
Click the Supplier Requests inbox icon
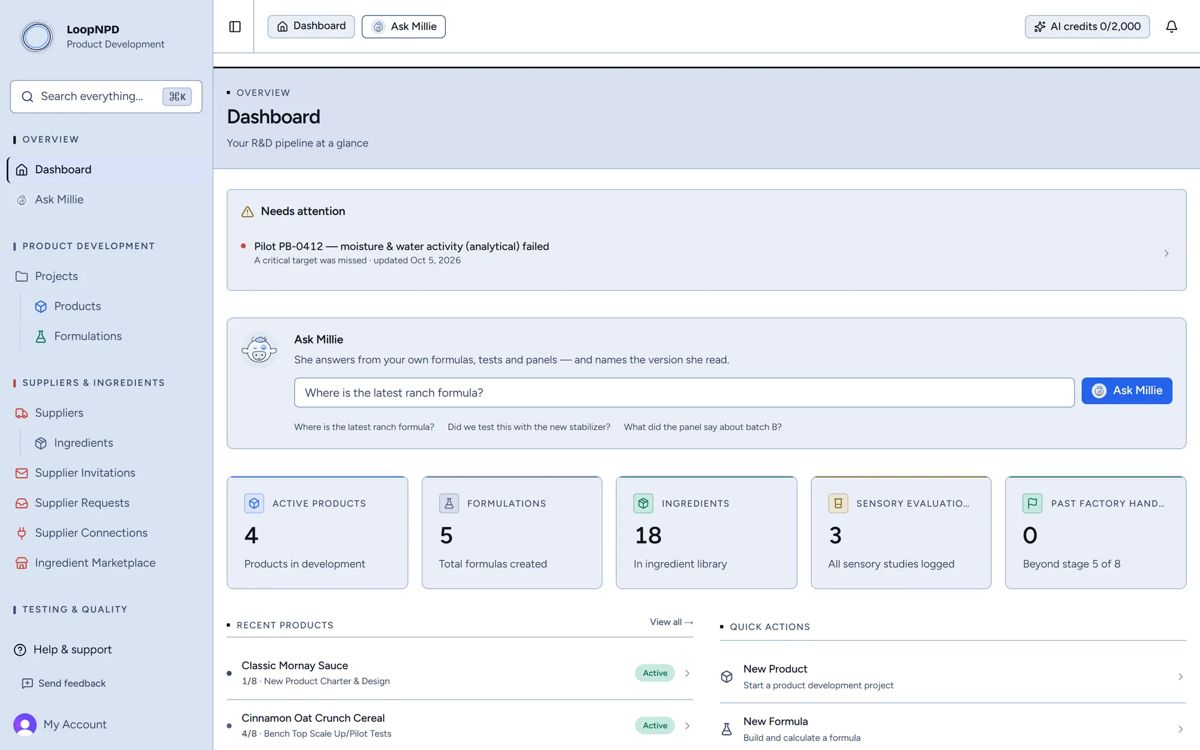pyautogui.click(x=22, y=503)
